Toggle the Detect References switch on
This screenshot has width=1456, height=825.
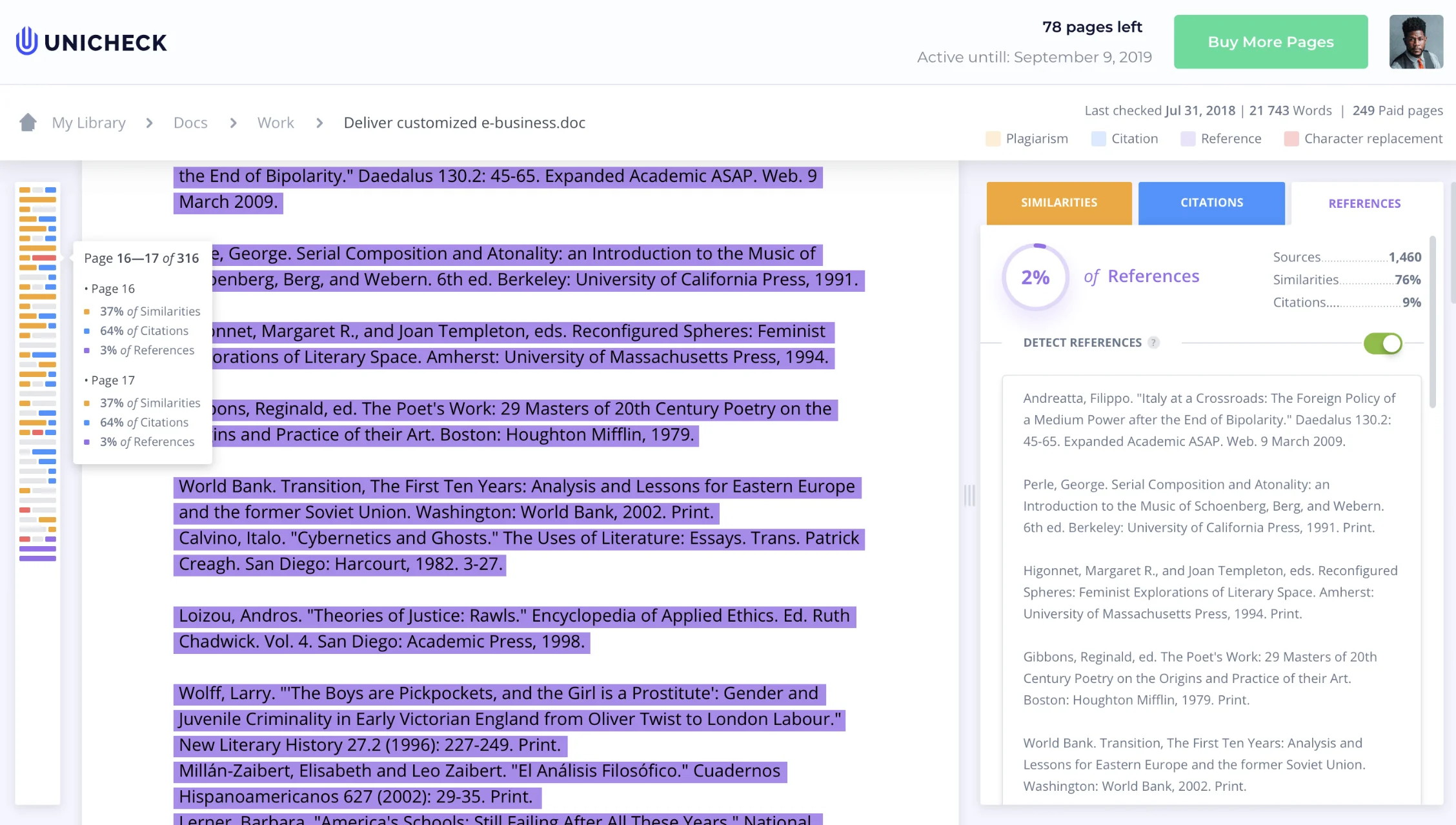click(x=1383, y=343)
